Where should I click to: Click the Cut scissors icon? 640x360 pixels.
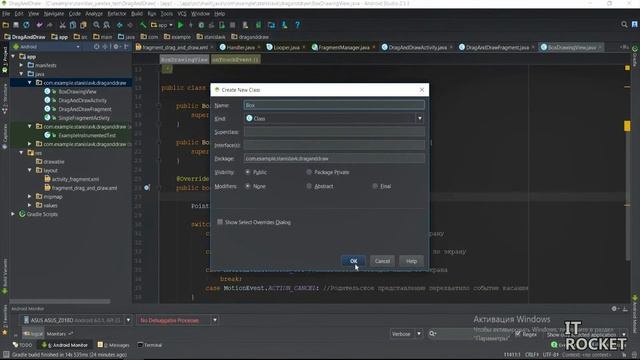[x=62, y=25]
